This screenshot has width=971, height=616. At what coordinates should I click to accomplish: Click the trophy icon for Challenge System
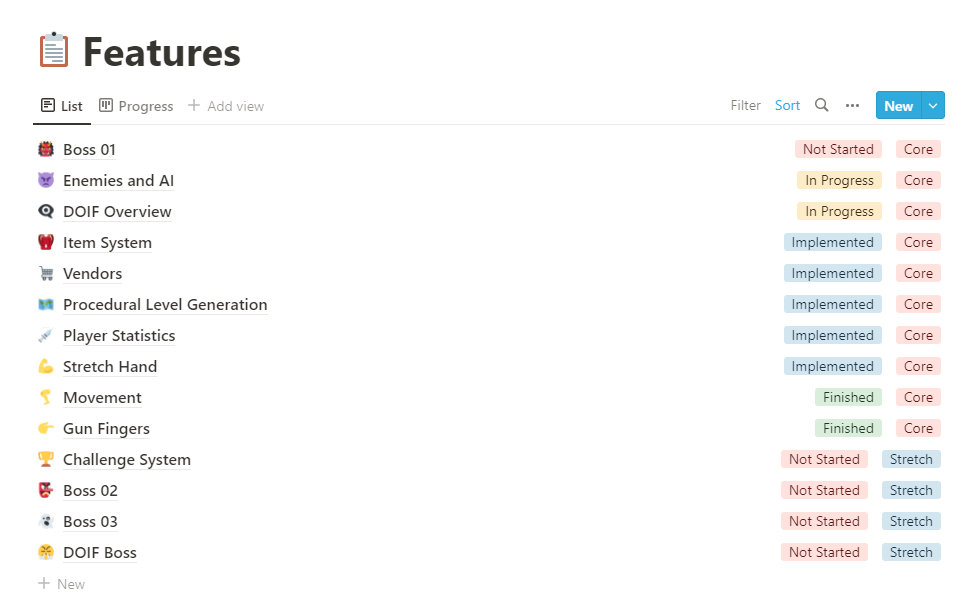pos(45,460)
